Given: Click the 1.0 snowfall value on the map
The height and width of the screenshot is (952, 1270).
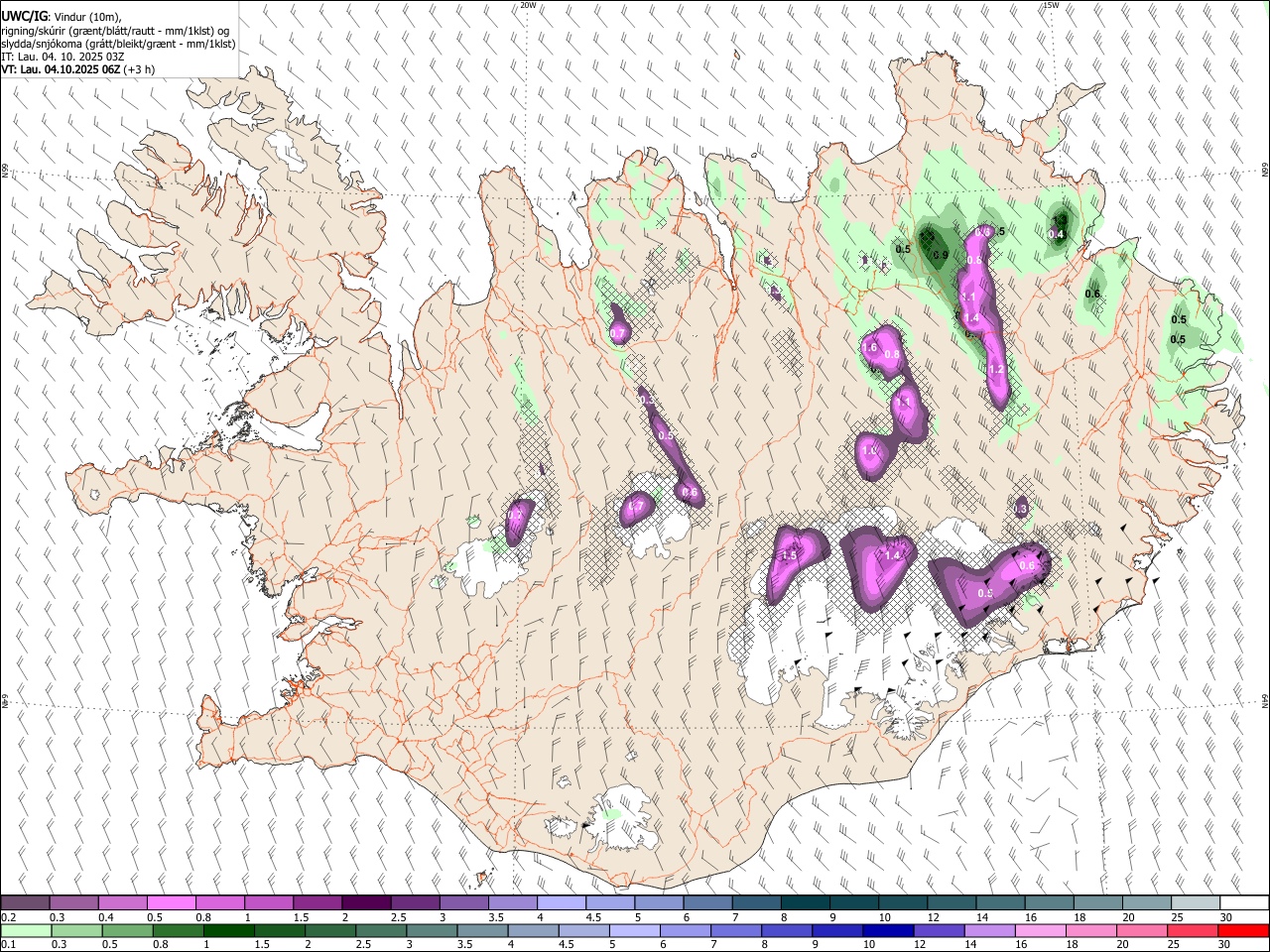Looking at the screenshot, I should pos(870,451).
